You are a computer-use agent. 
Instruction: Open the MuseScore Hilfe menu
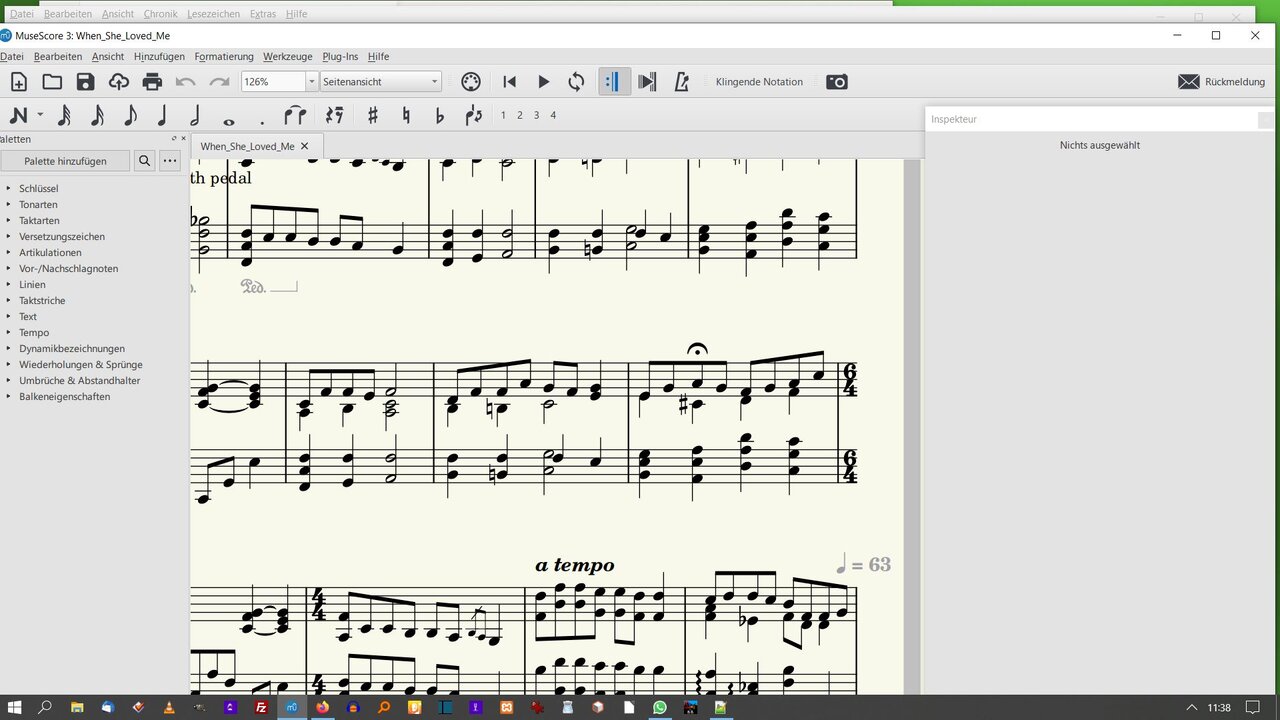pyautogui.click(x=378, y=57)
